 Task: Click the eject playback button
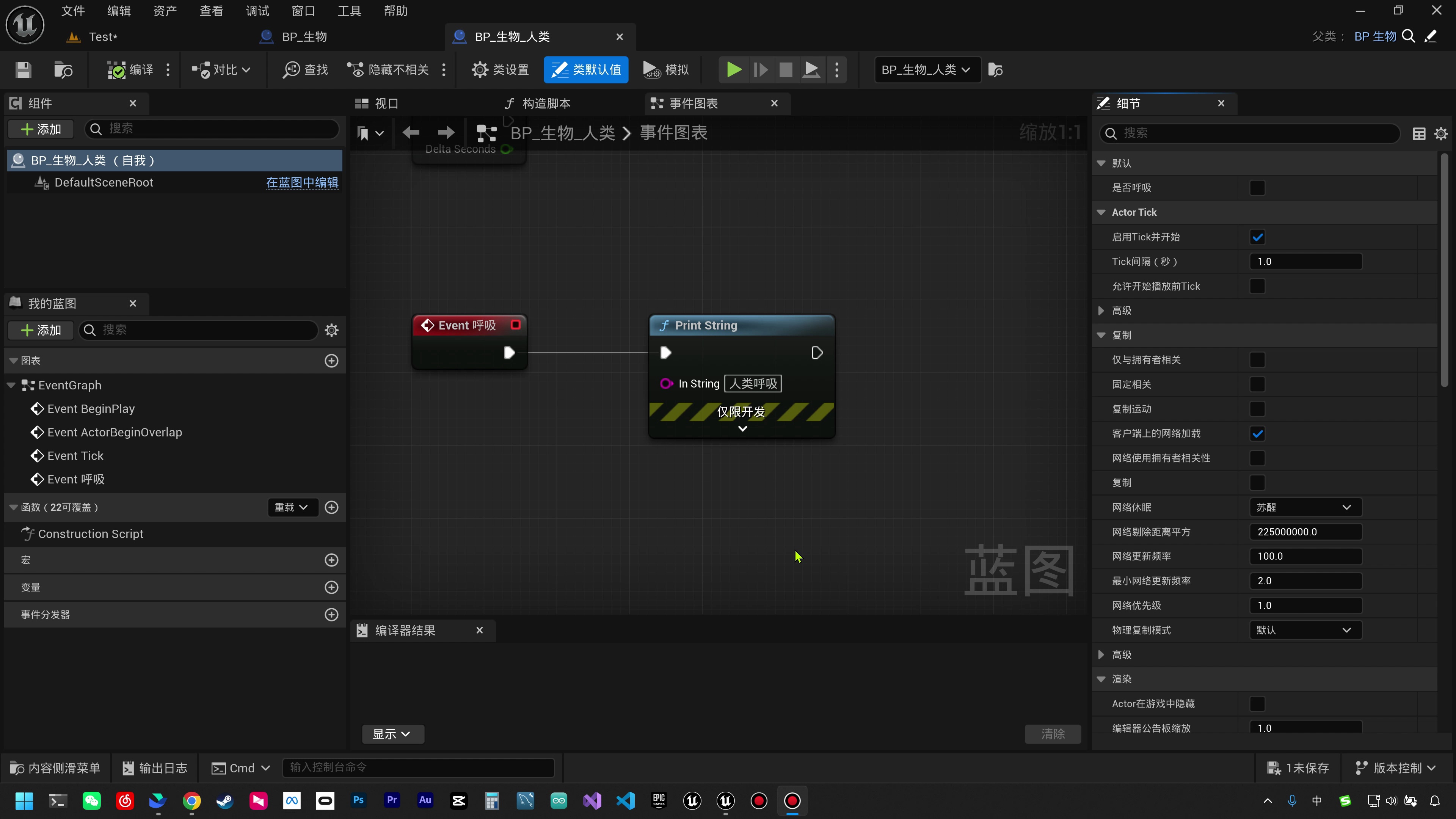tap(811, 69)
